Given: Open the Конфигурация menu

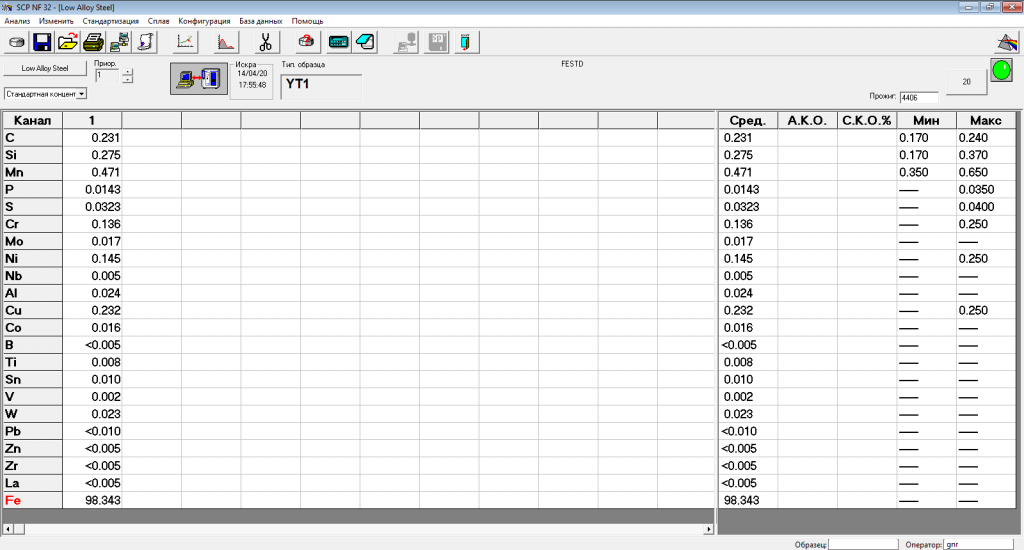Looking at the screenshot, I should [204, 20].
